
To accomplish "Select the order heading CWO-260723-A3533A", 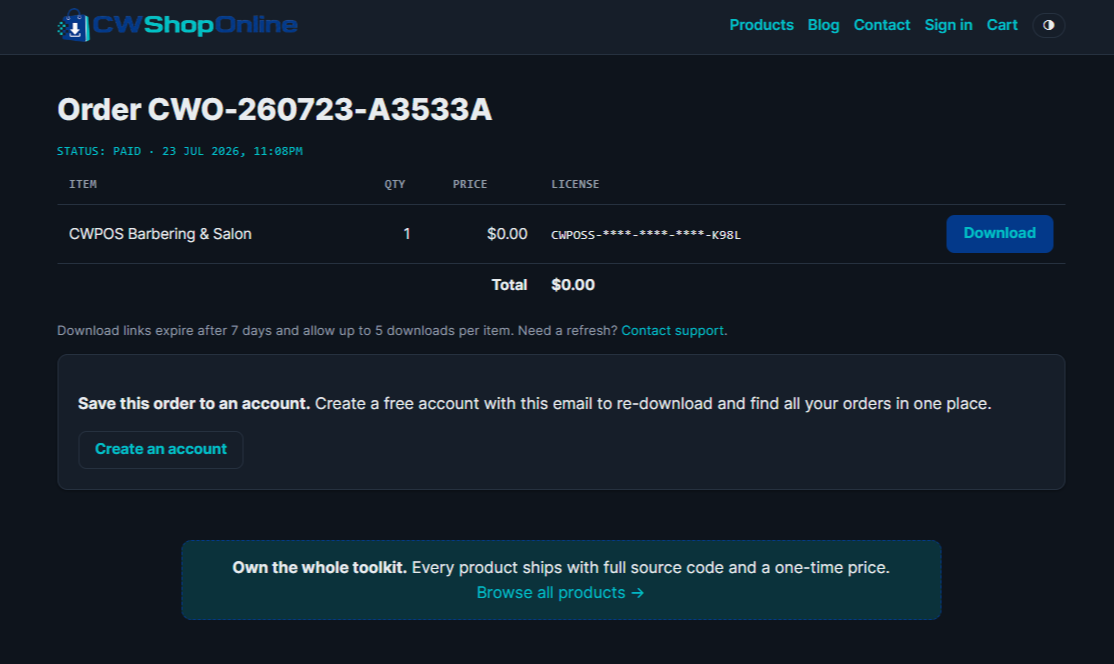I will (x=275, y=109).
